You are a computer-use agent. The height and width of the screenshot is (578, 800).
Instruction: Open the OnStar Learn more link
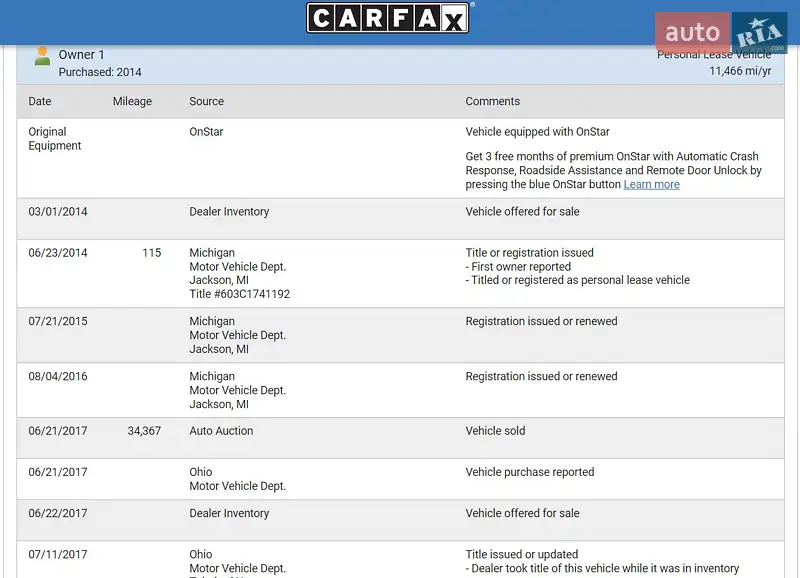tap(651, 185)
